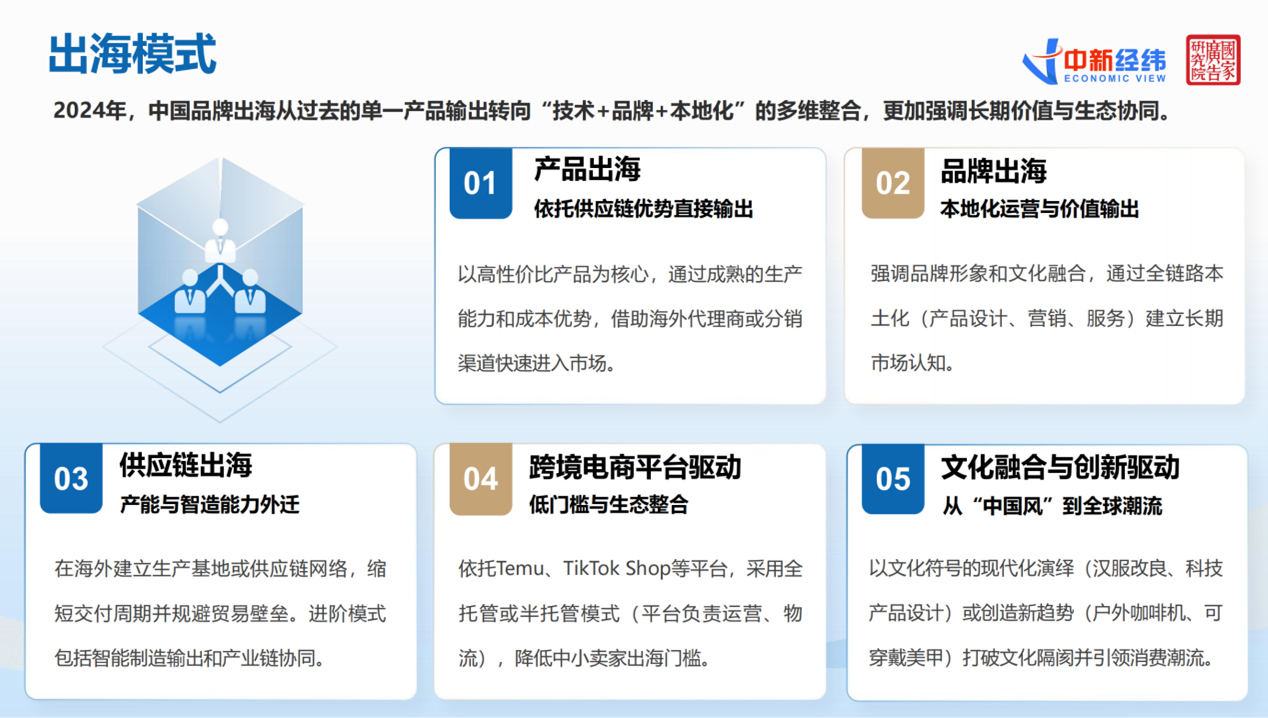Click the 低门槛与生态整合 subtitle
The height and width of the screenshot is (718, 1268).
(608, 504)
